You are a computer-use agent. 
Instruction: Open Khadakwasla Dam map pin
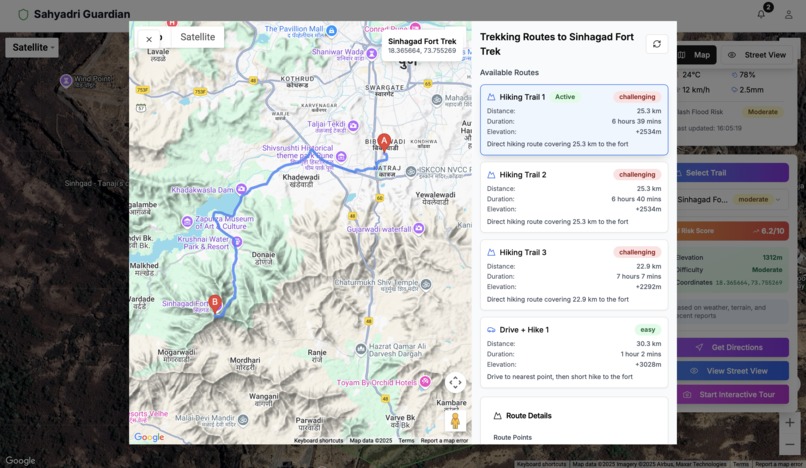pyautogui.click(x=241, y=189)
